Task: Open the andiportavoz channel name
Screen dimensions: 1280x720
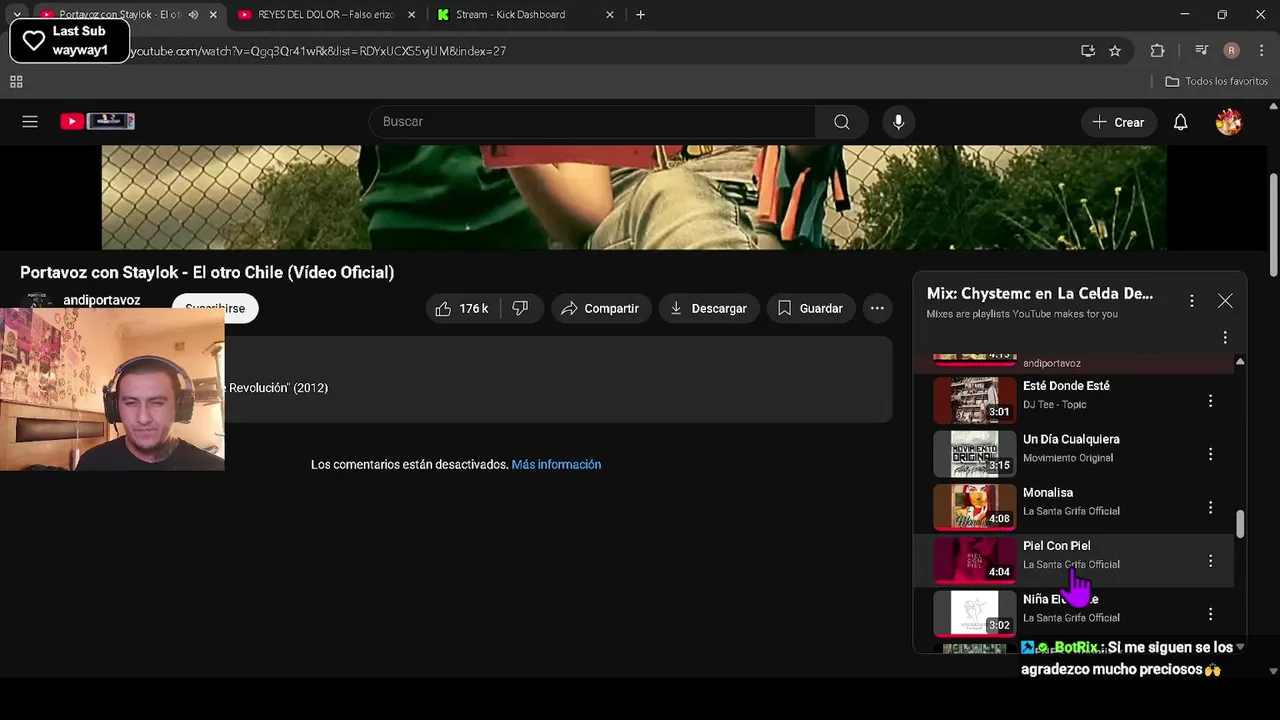Action: (x=102, y=300)
